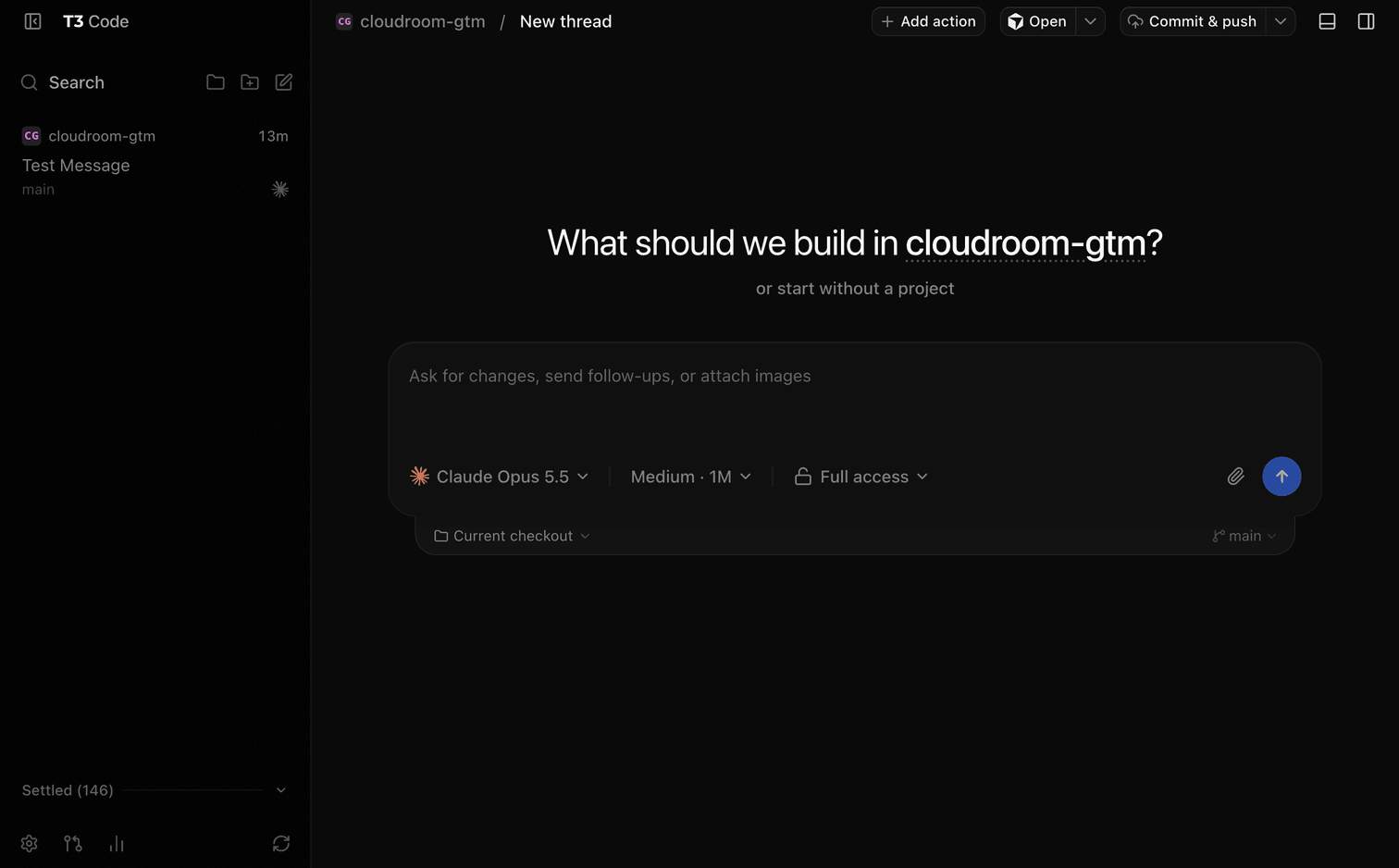Image resolution: width=1399 pixels, height=868 pixels.
Task: Expand the Settled (146) section
Action: pos(155,790)
